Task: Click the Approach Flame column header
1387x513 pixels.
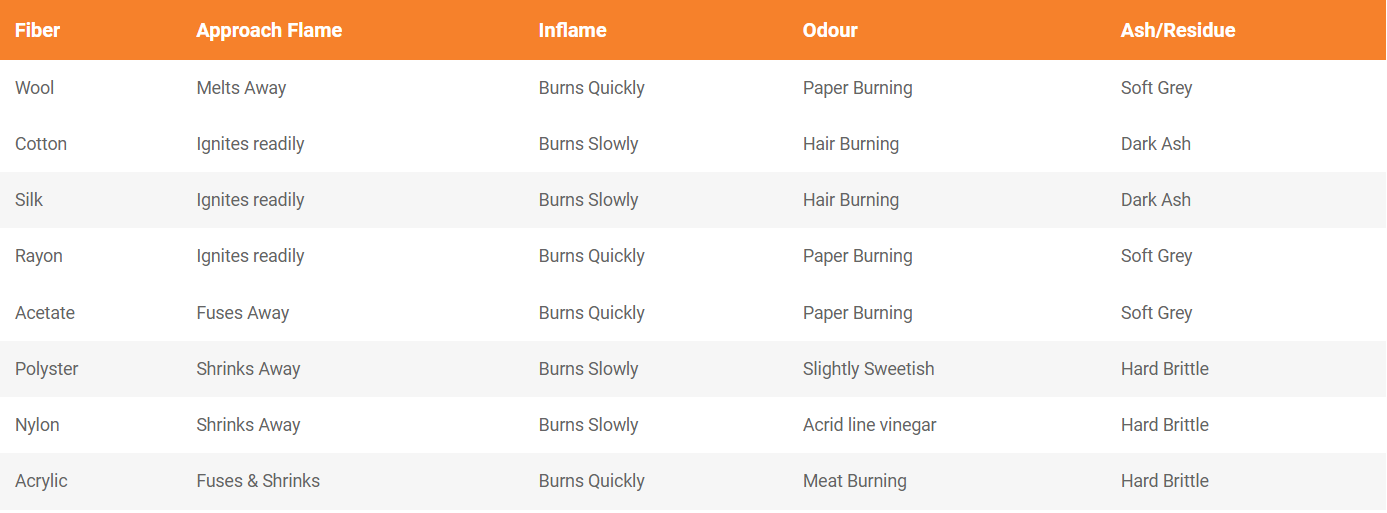Action: [x=269, y=30]
